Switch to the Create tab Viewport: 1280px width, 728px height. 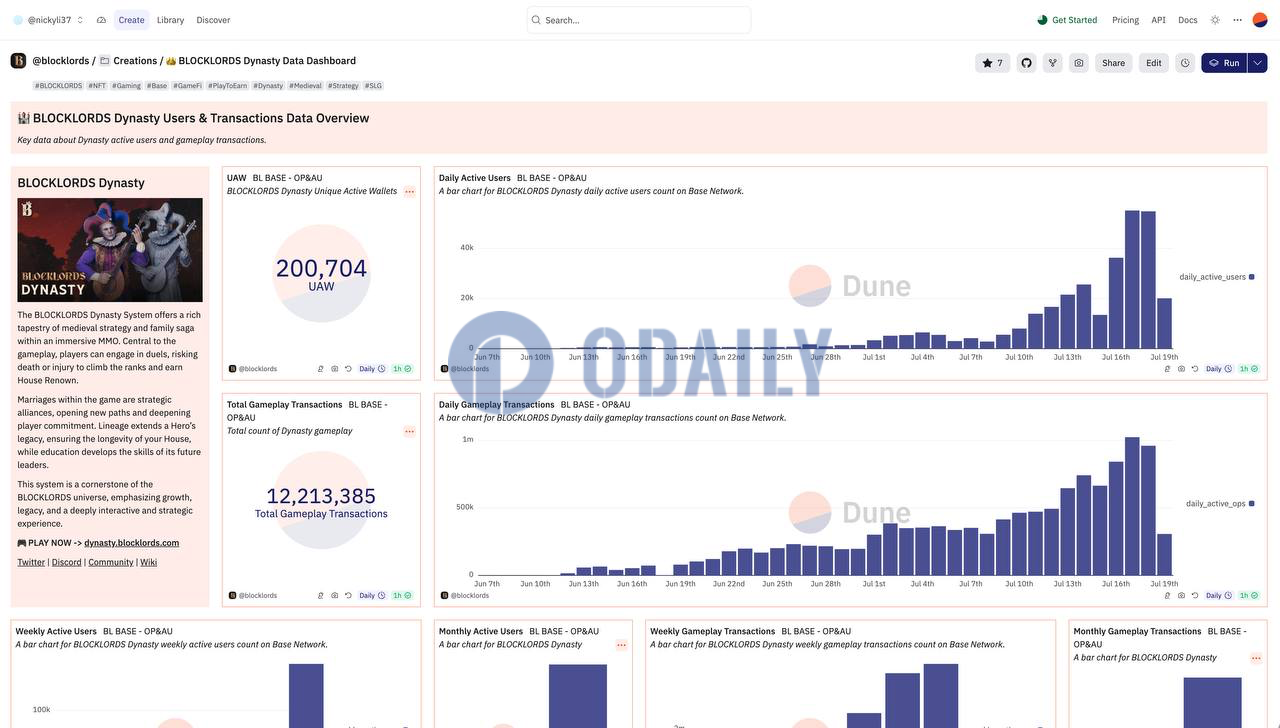tap(131, 20)
